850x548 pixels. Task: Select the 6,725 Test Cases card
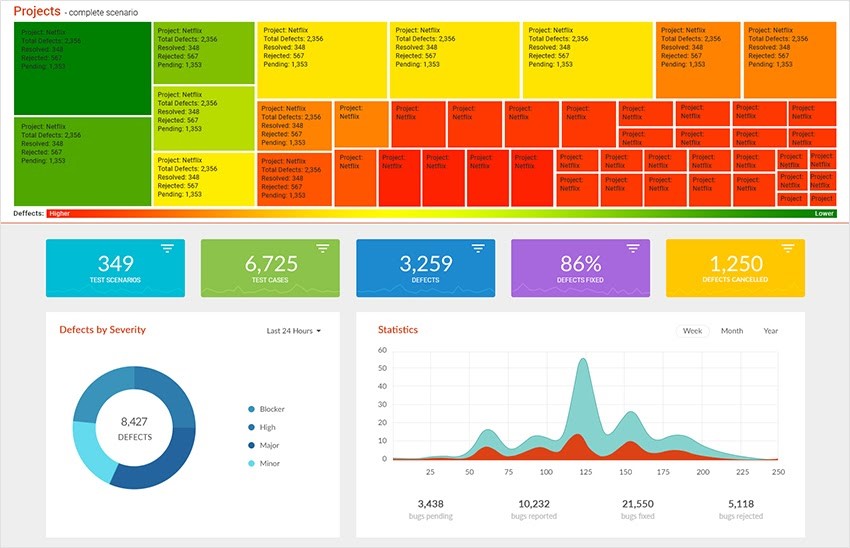pos(271,268)
